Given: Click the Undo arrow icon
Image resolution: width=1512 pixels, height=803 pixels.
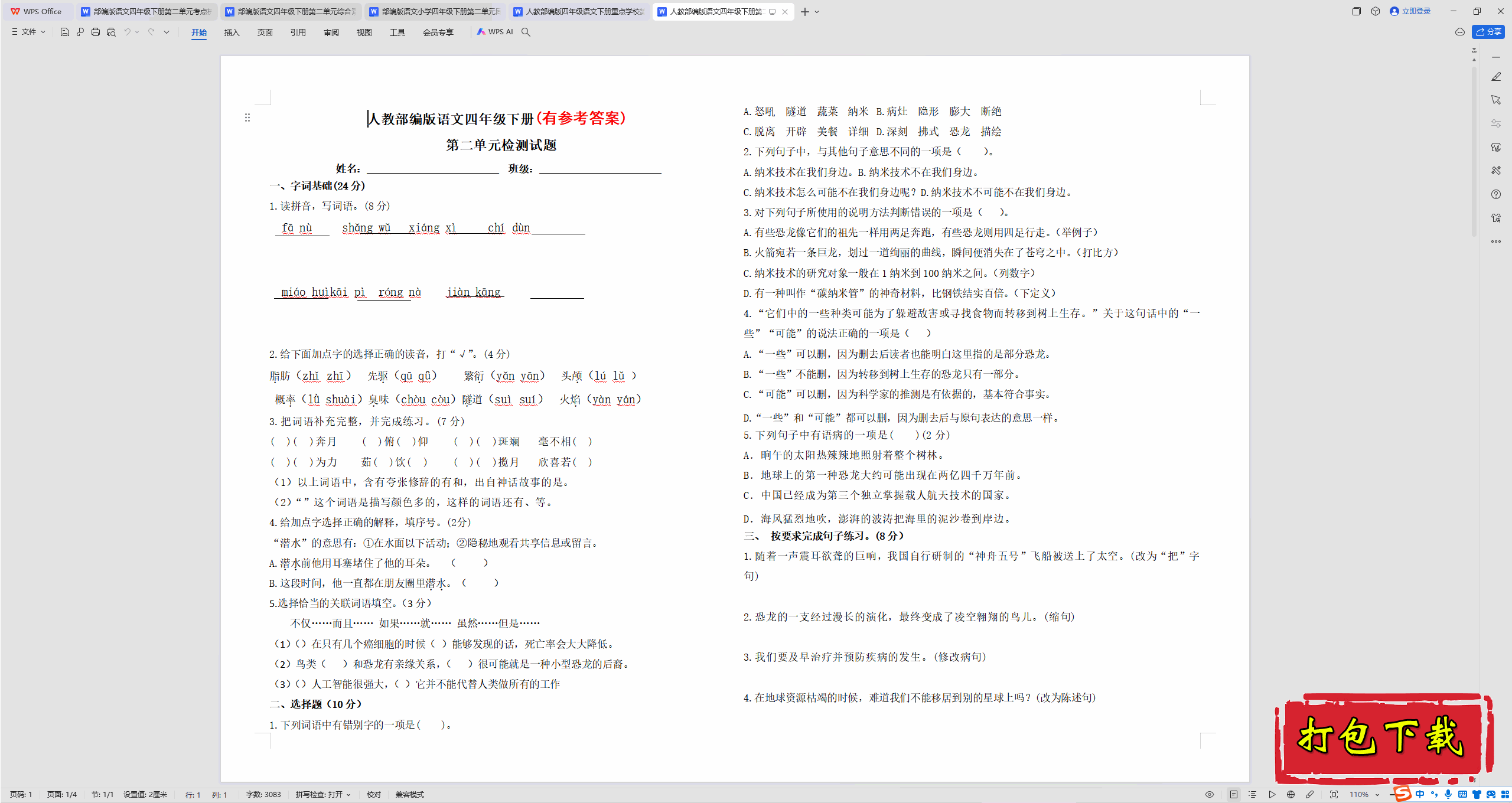Looking at the screenshot, I should (127, 32).
